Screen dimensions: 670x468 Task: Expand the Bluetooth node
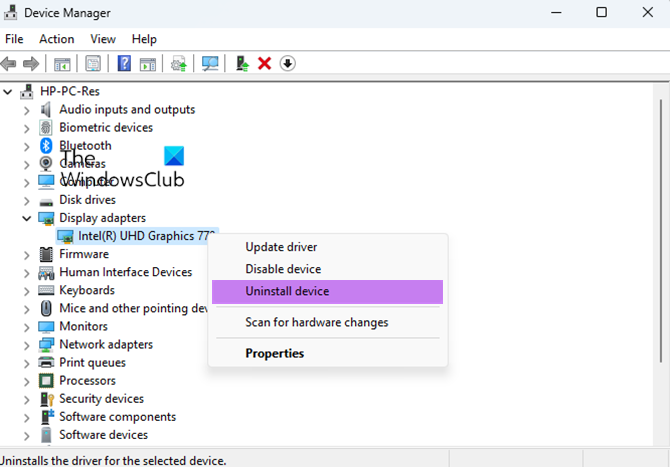coord(26,147)
